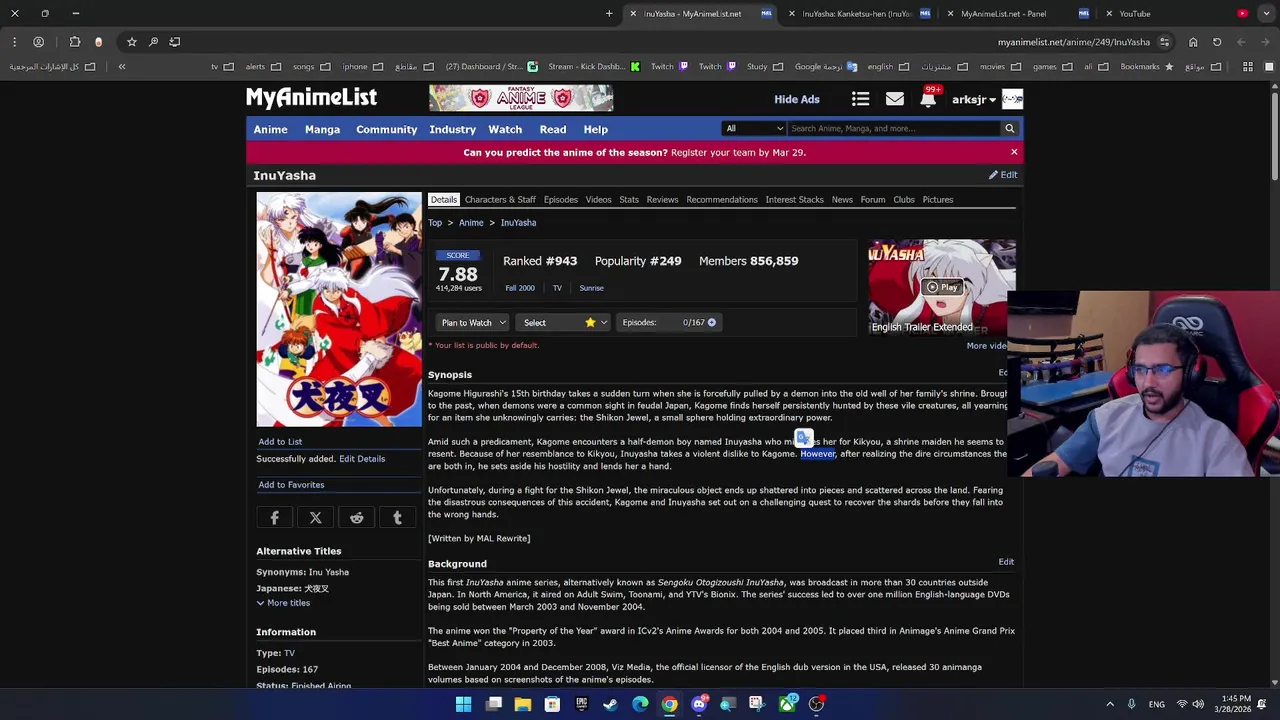
Task: Open the Fall 2000 season link
Action: [x=519, y=288]
